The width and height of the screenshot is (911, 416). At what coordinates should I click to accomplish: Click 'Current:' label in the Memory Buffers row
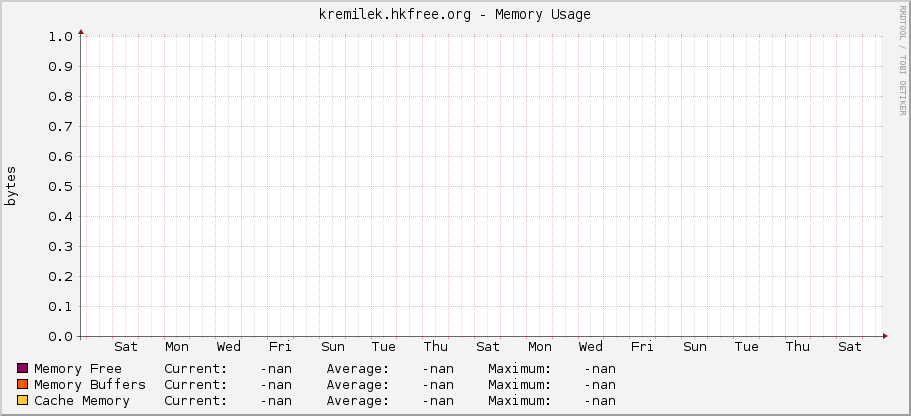pos(196,385)
